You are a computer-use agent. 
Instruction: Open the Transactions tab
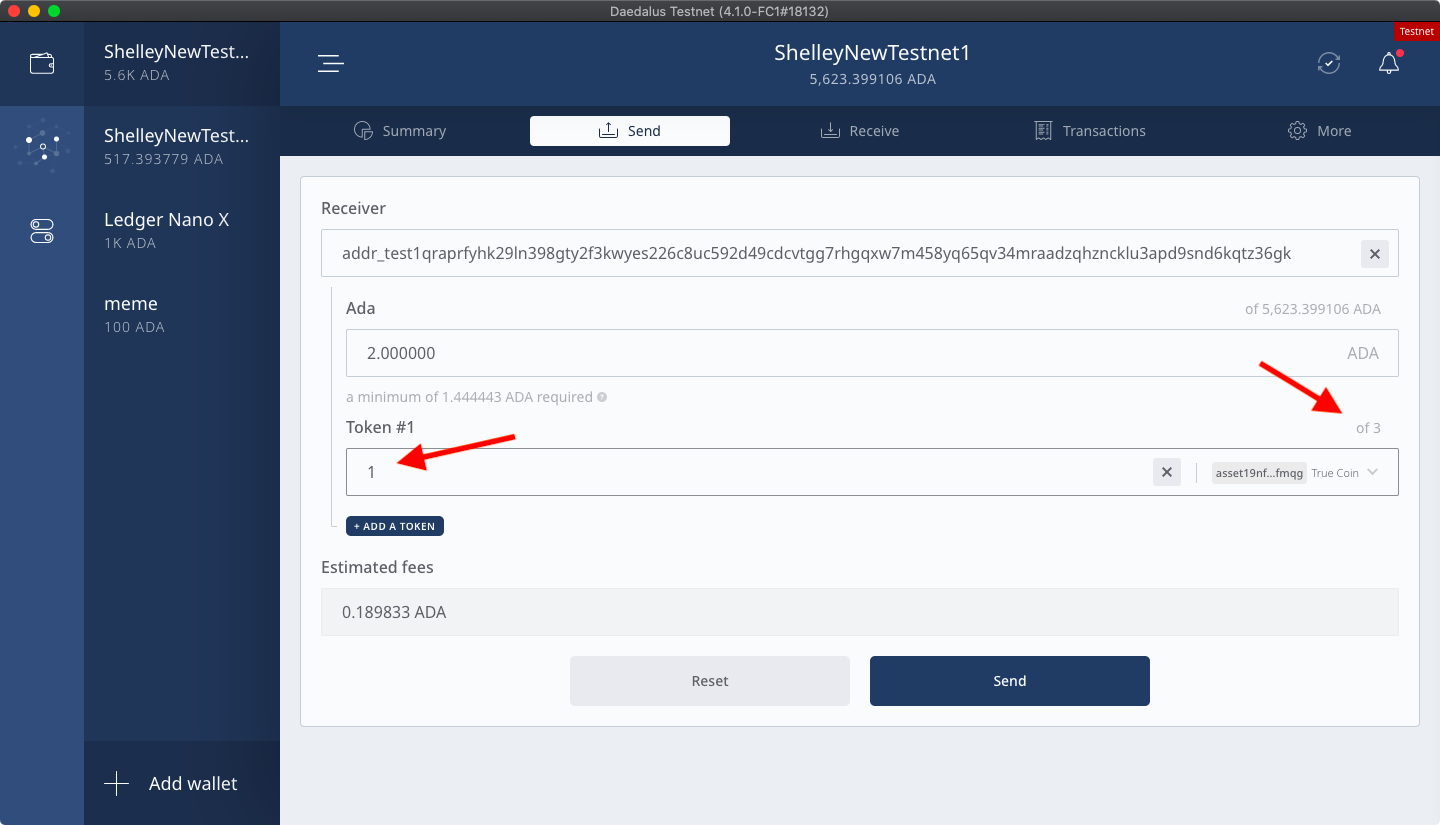click(x=1090, y=131)
